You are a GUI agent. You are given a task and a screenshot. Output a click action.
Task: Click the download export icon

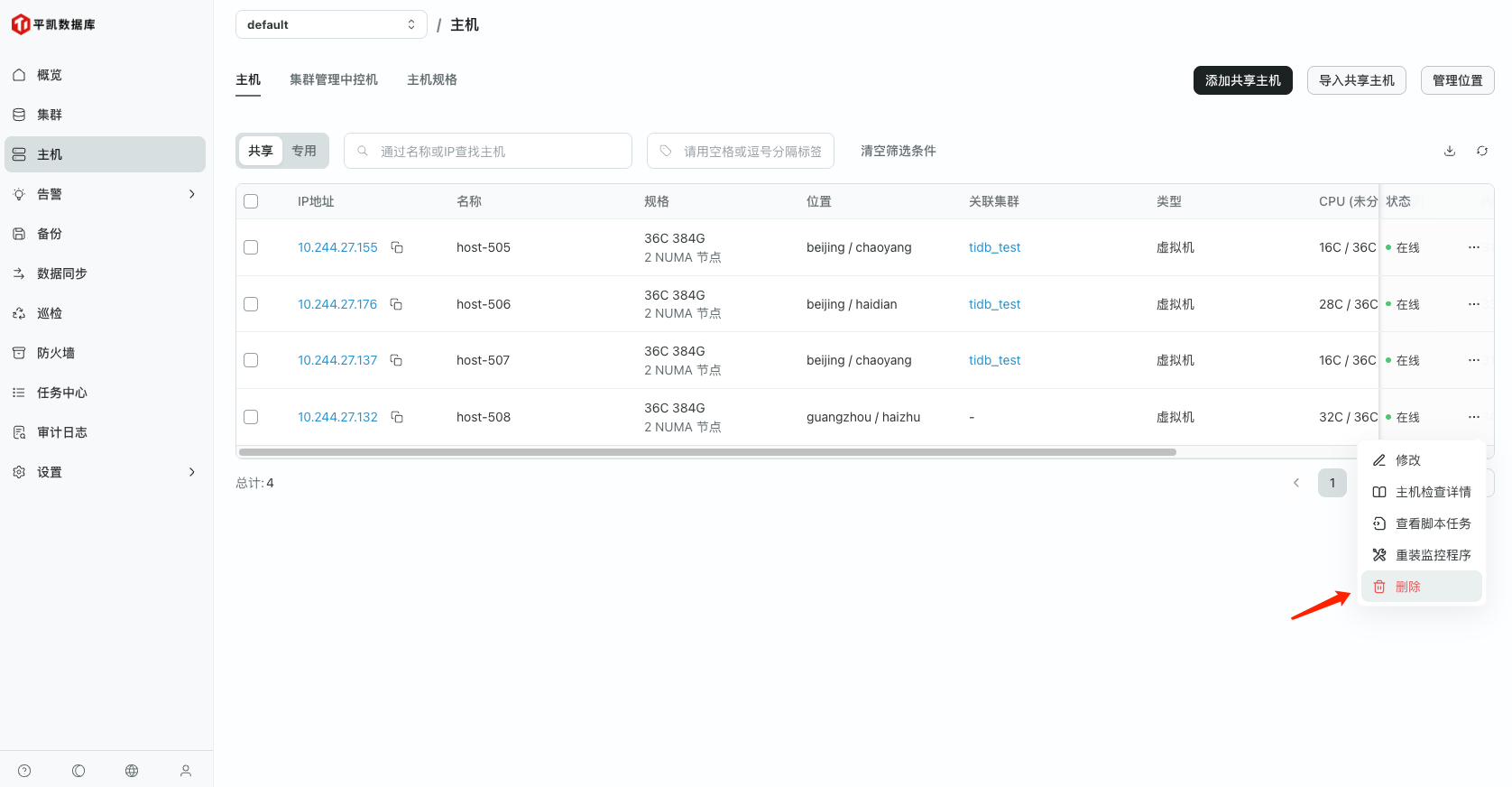click(x=1450, y=151)
